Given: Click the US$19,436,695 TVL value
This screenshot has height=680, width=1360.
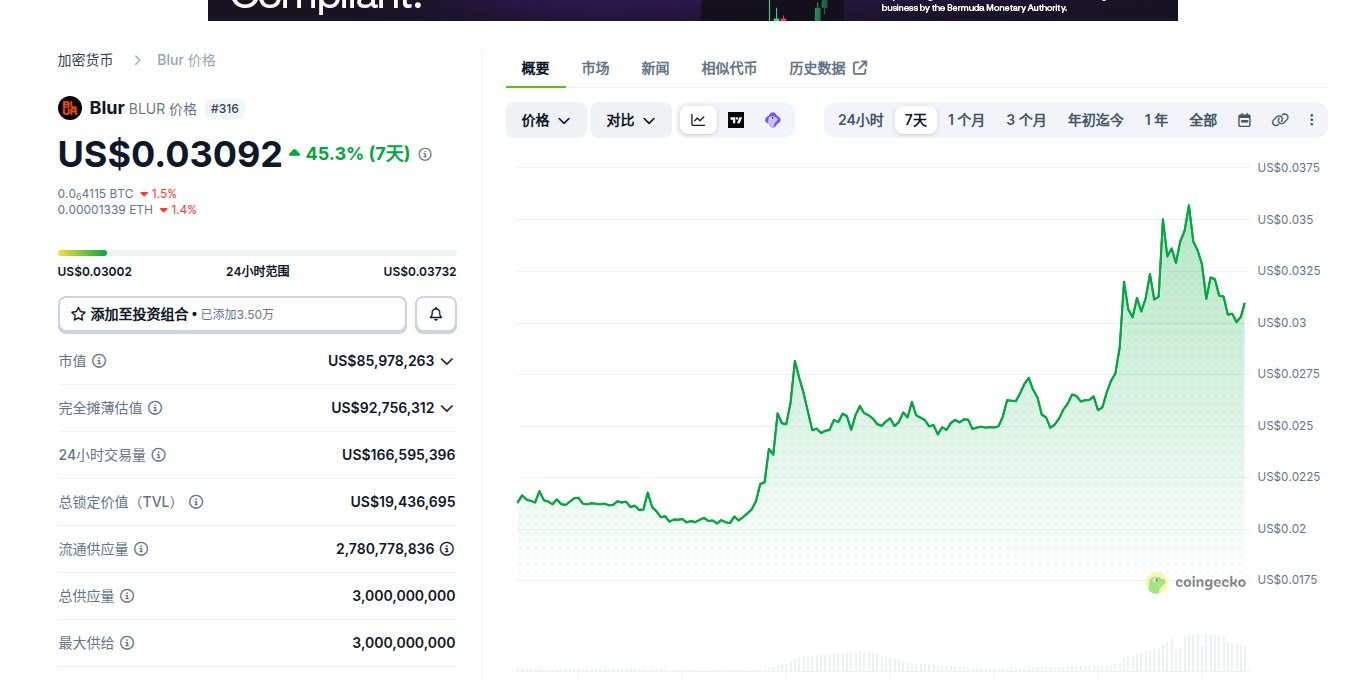Looking at the screenshot, I should click(403, 502).
